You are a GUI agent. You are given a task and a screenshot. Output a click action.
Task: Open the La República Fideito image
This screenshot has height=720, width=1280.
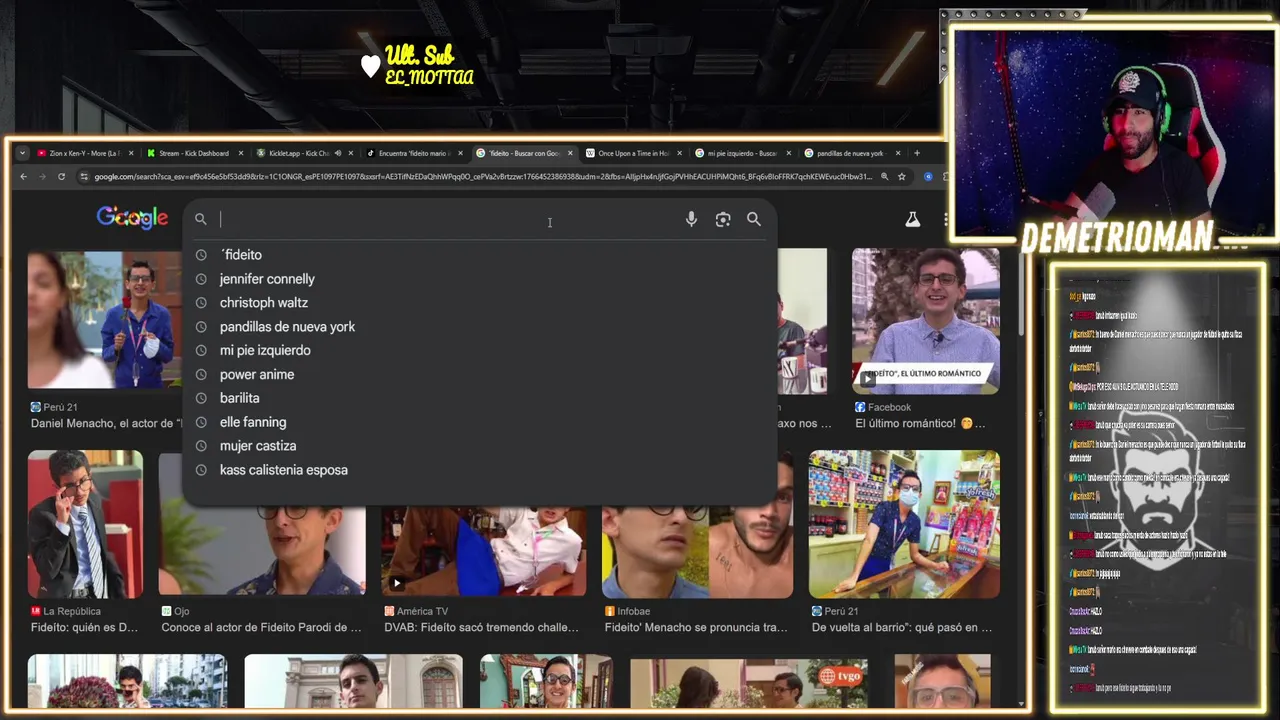click(85, 524)
